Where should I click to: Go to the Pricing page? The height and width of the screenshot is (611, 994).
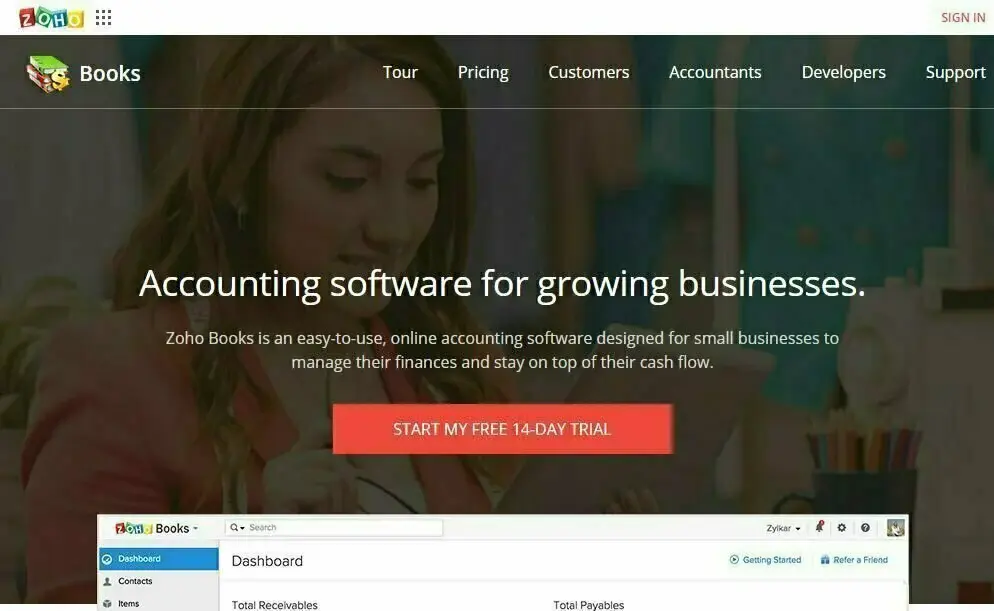point(483,72)
